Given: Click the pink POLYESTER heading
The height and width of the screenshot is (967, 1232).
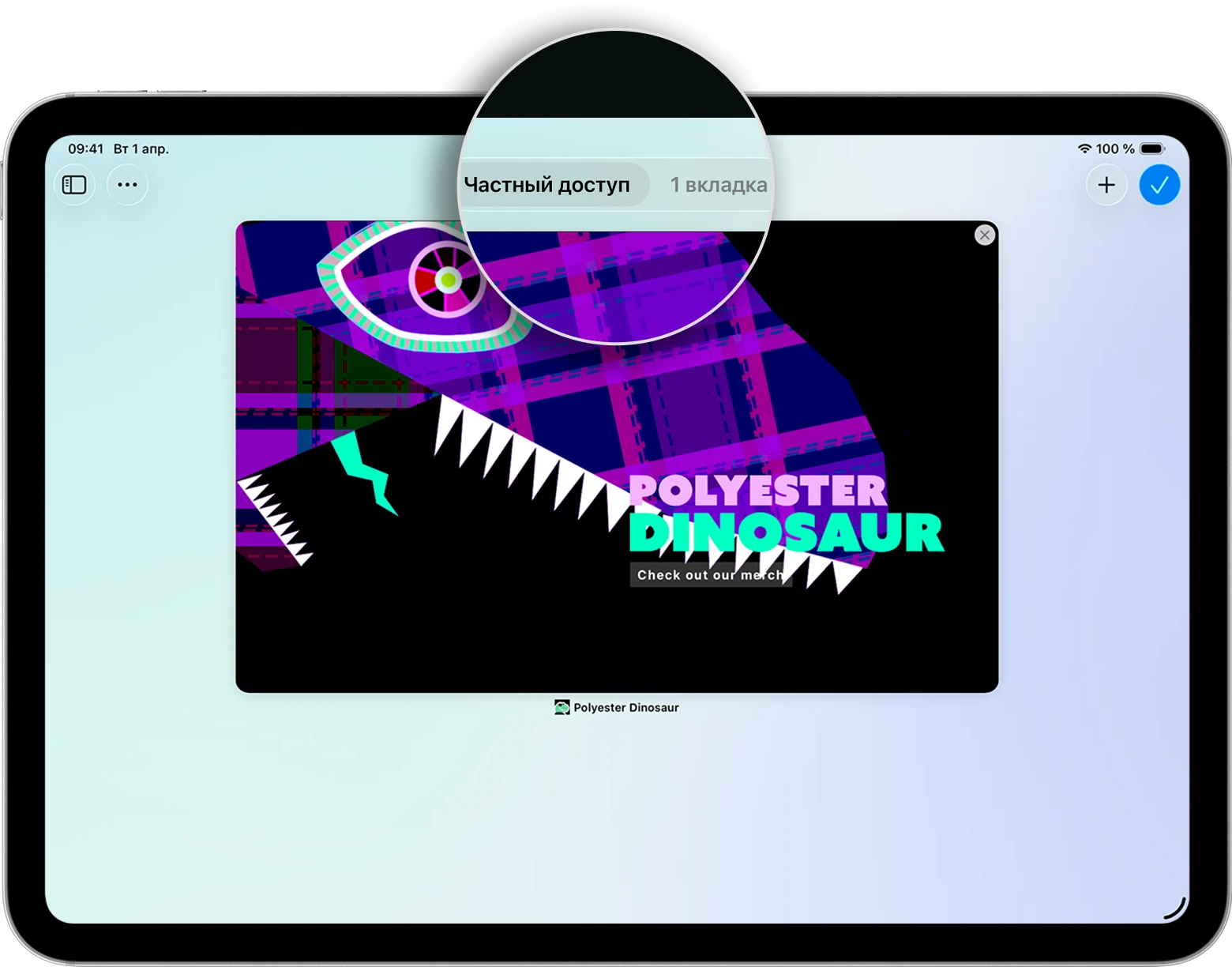Looking at the screenshot, I should pyautogui.click(x=758, y=491).
